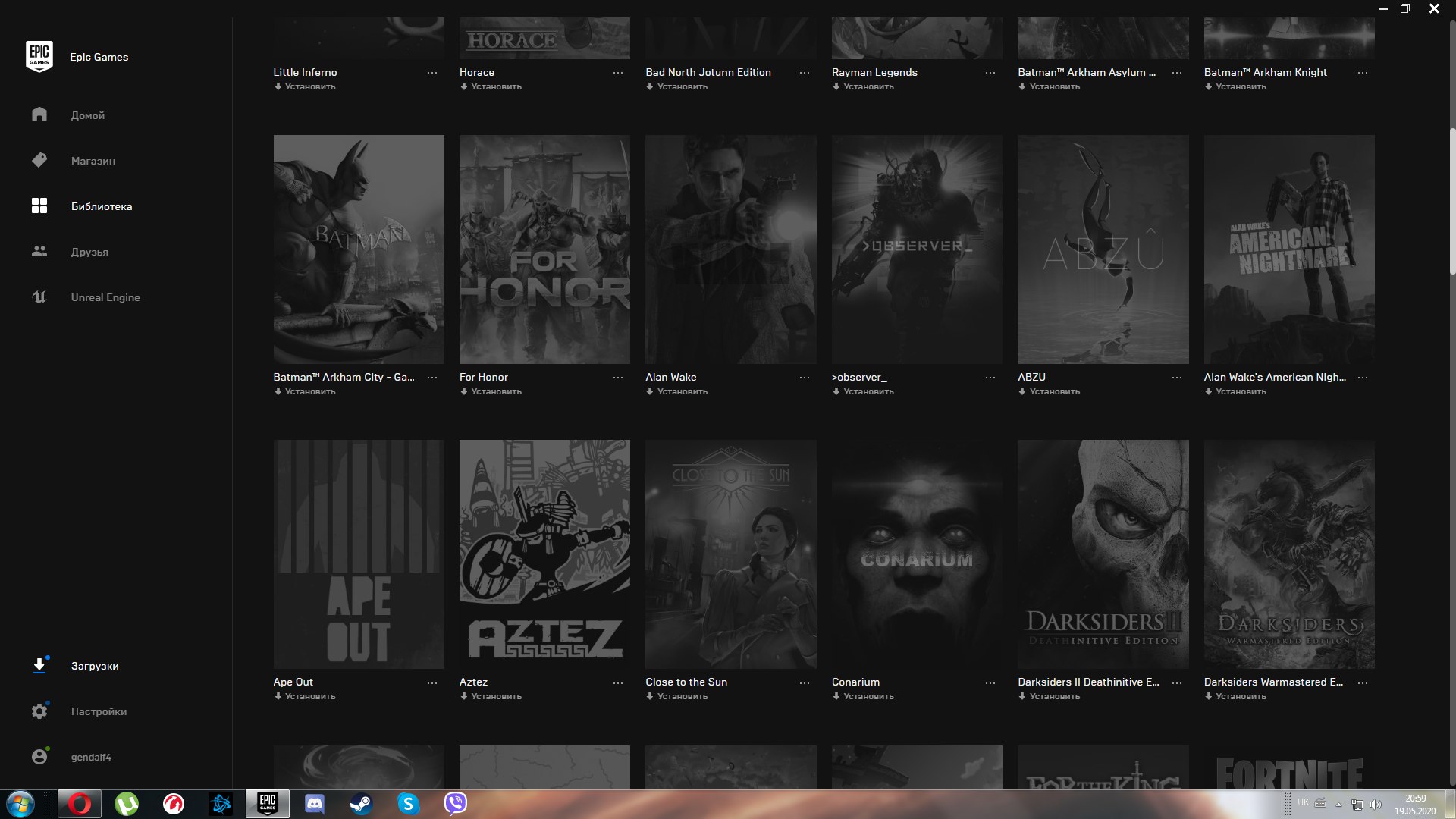Select Alan Wake's American Nightmare cover

(x=1289, y=249)
